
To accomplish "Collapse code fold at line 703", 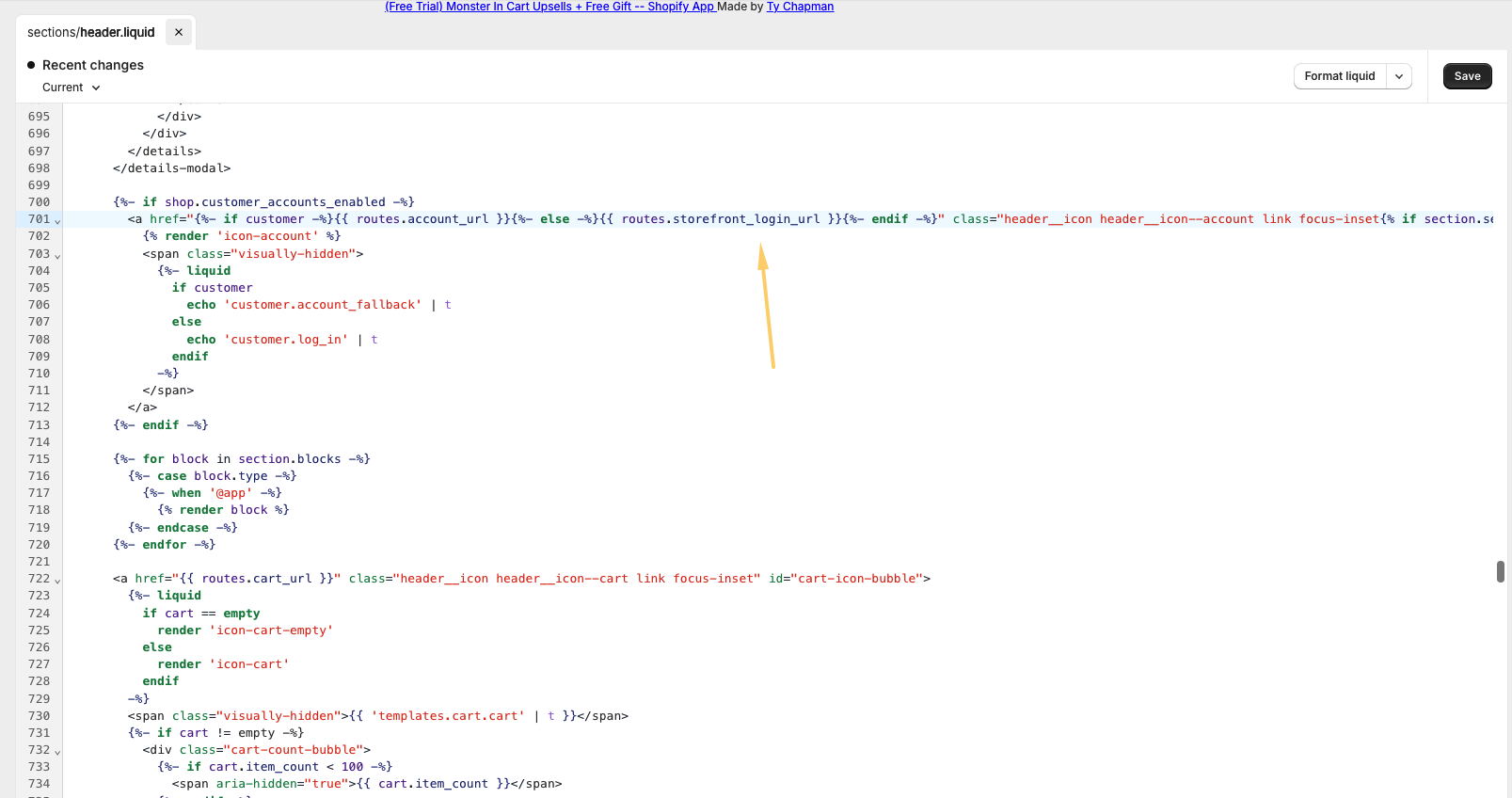I will pyautogui.click(x=57, y=256).
